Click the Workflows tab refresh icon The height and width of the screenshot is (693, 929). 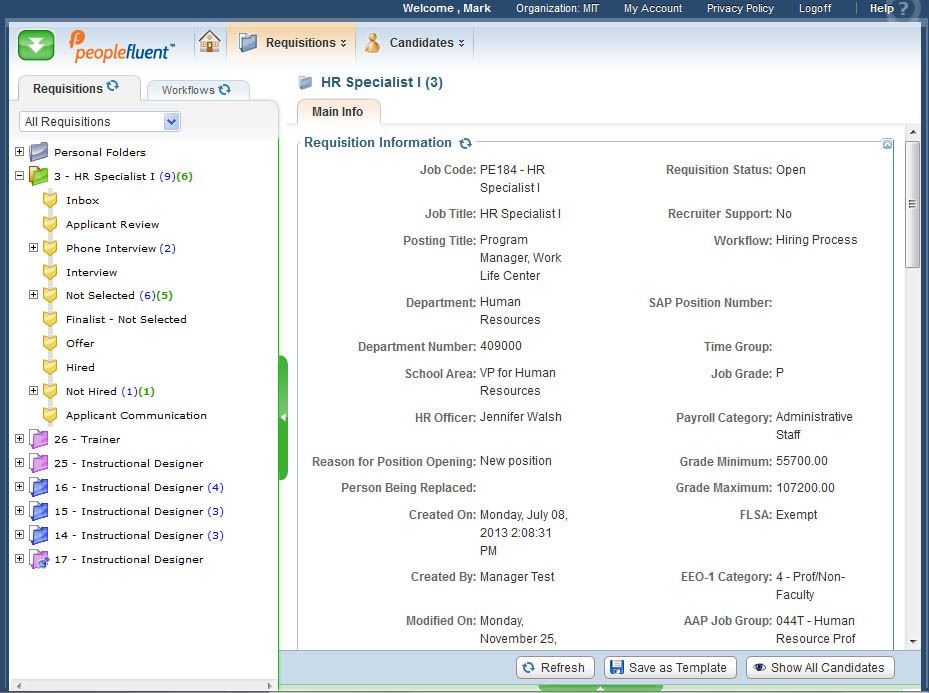point(225,89)
